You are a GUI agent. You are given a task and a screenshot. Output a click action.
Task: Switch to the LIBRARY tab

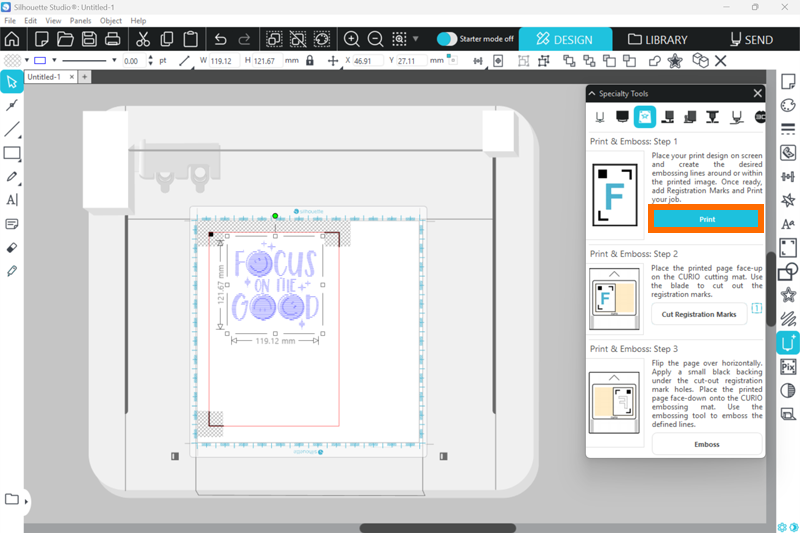[x=658, y=40]
